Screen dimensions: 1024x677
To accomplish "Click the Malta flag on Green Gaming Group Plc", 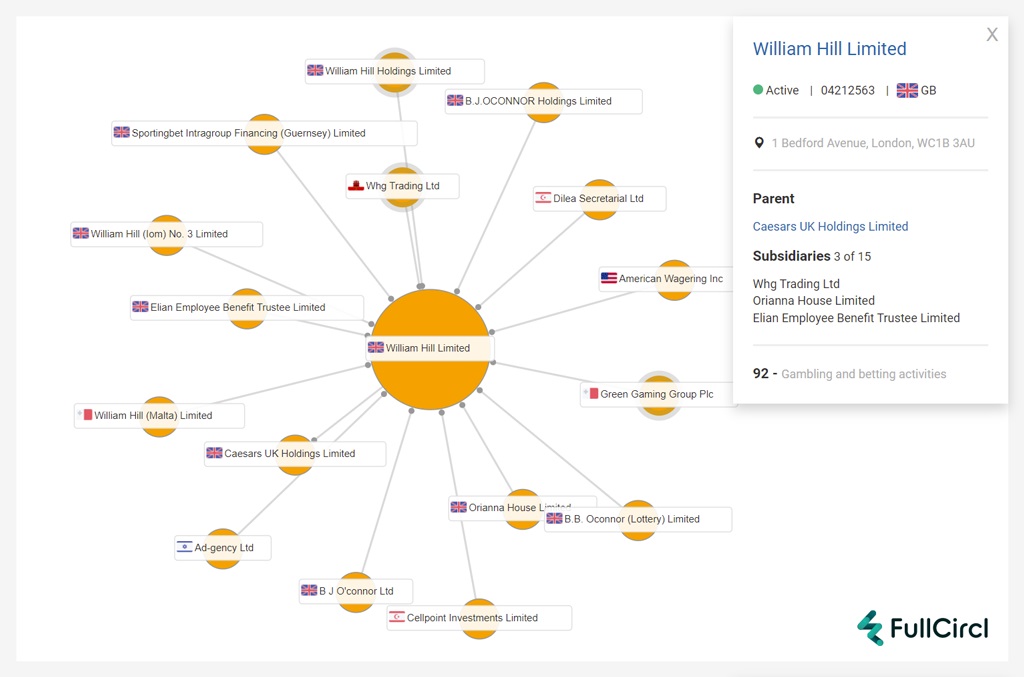I will [x=590, y=394].
